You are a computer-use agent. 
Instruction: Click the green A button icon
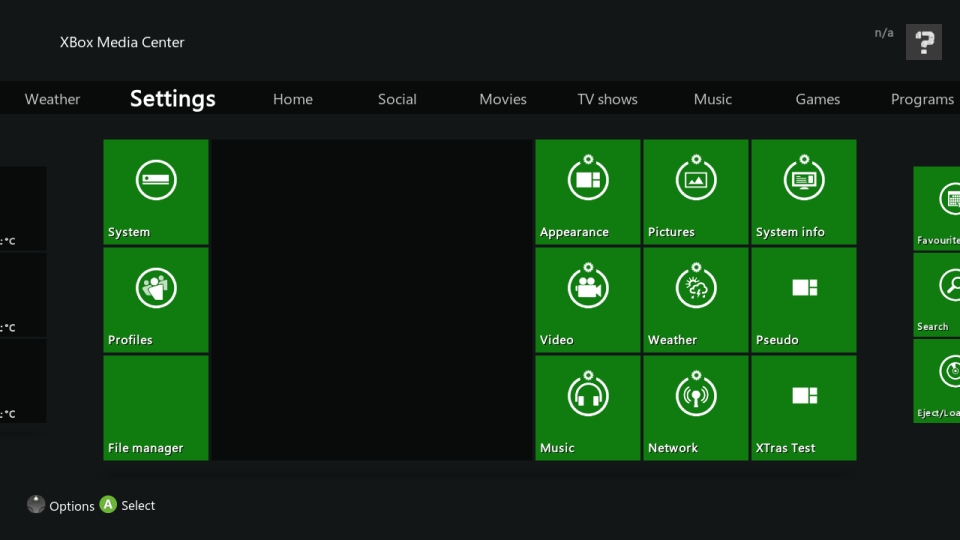click(108, 504)
